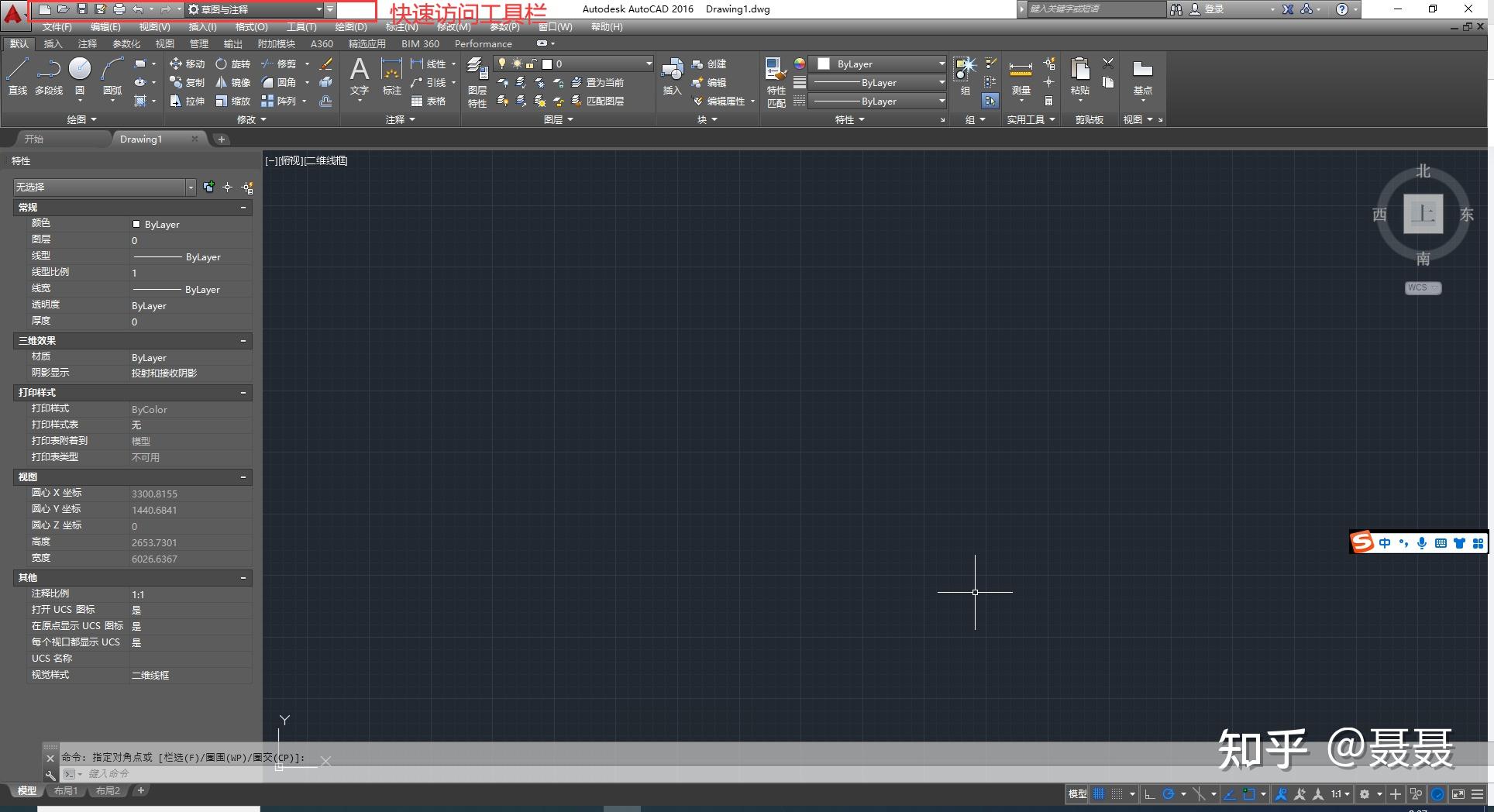The width and height of the screenshot is (1494, 812).
Task: Toggle annotation visibility in status bar
Action: [x=1281, y=794]
